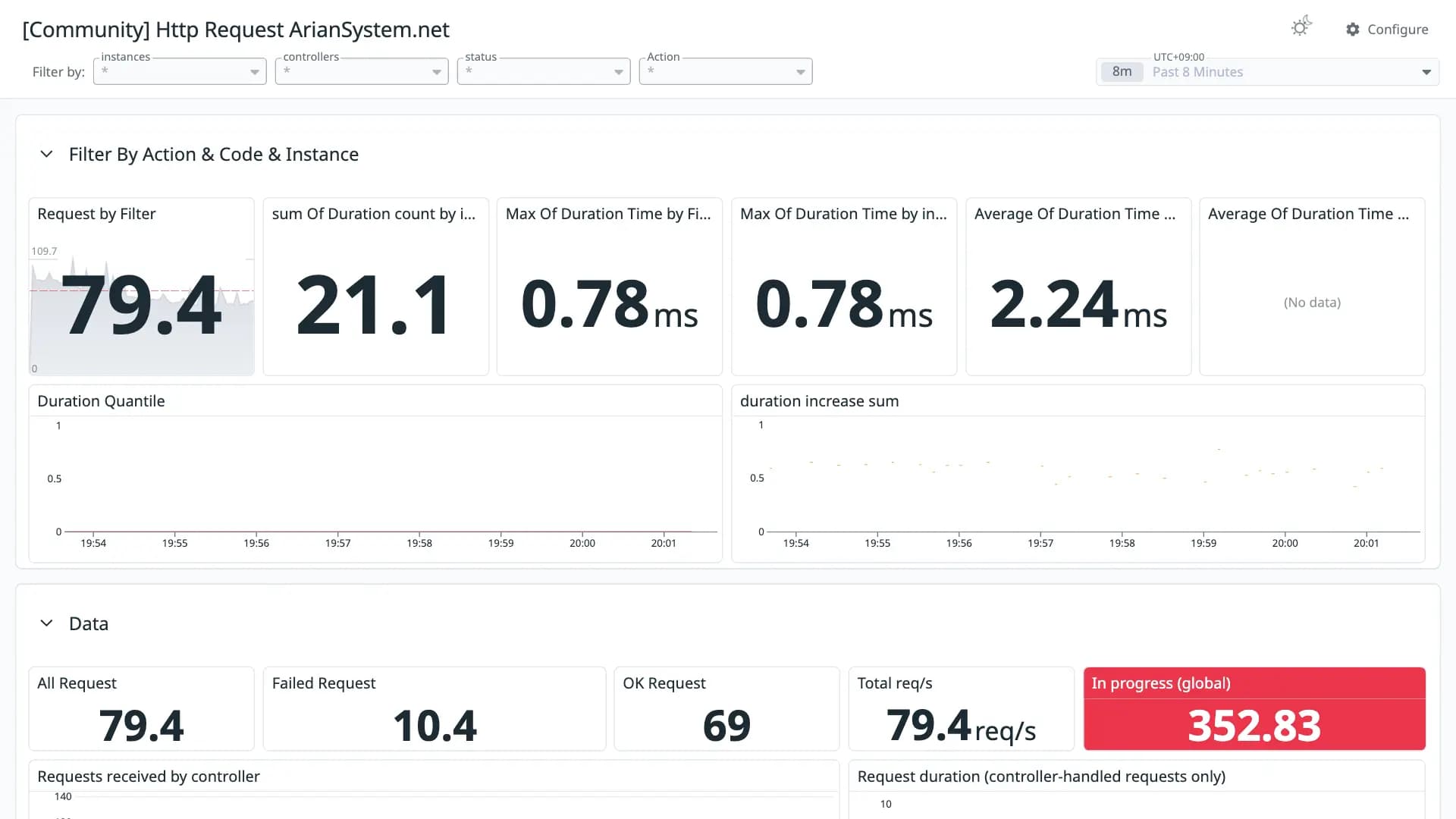The image size is (1456, 819).
Task: Open the controllers filter dropdown
Action: (362, 71)
